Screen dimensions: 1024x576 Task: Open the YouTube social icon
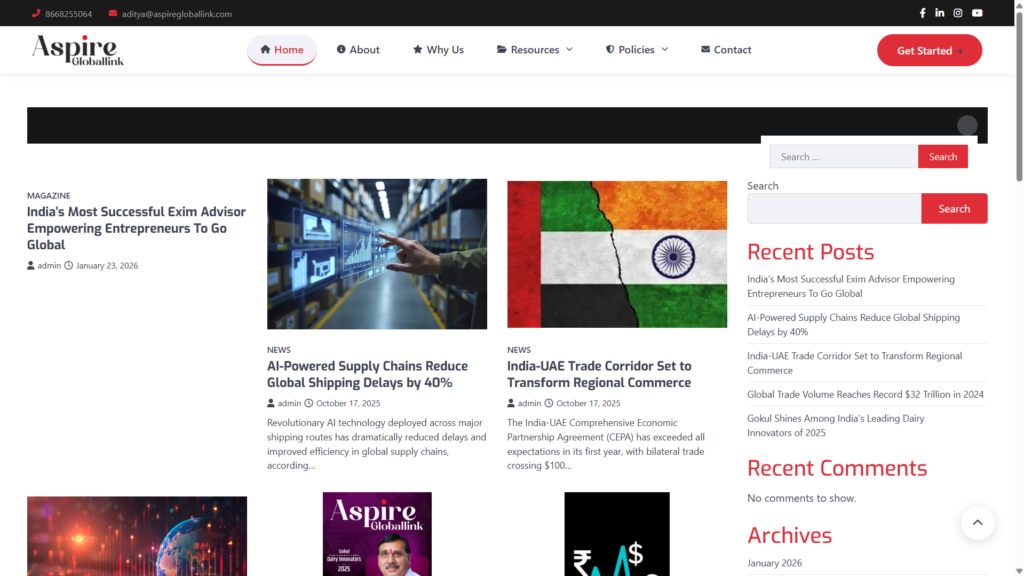click(977, 13)
